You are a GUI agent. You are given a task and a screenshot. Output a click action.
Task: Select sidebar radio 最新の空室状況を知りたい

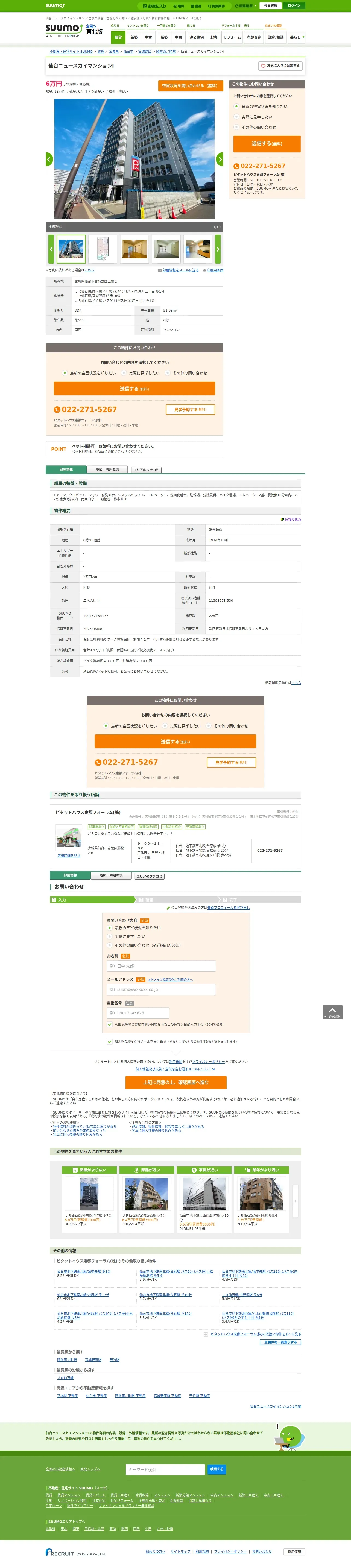(236, 107)
